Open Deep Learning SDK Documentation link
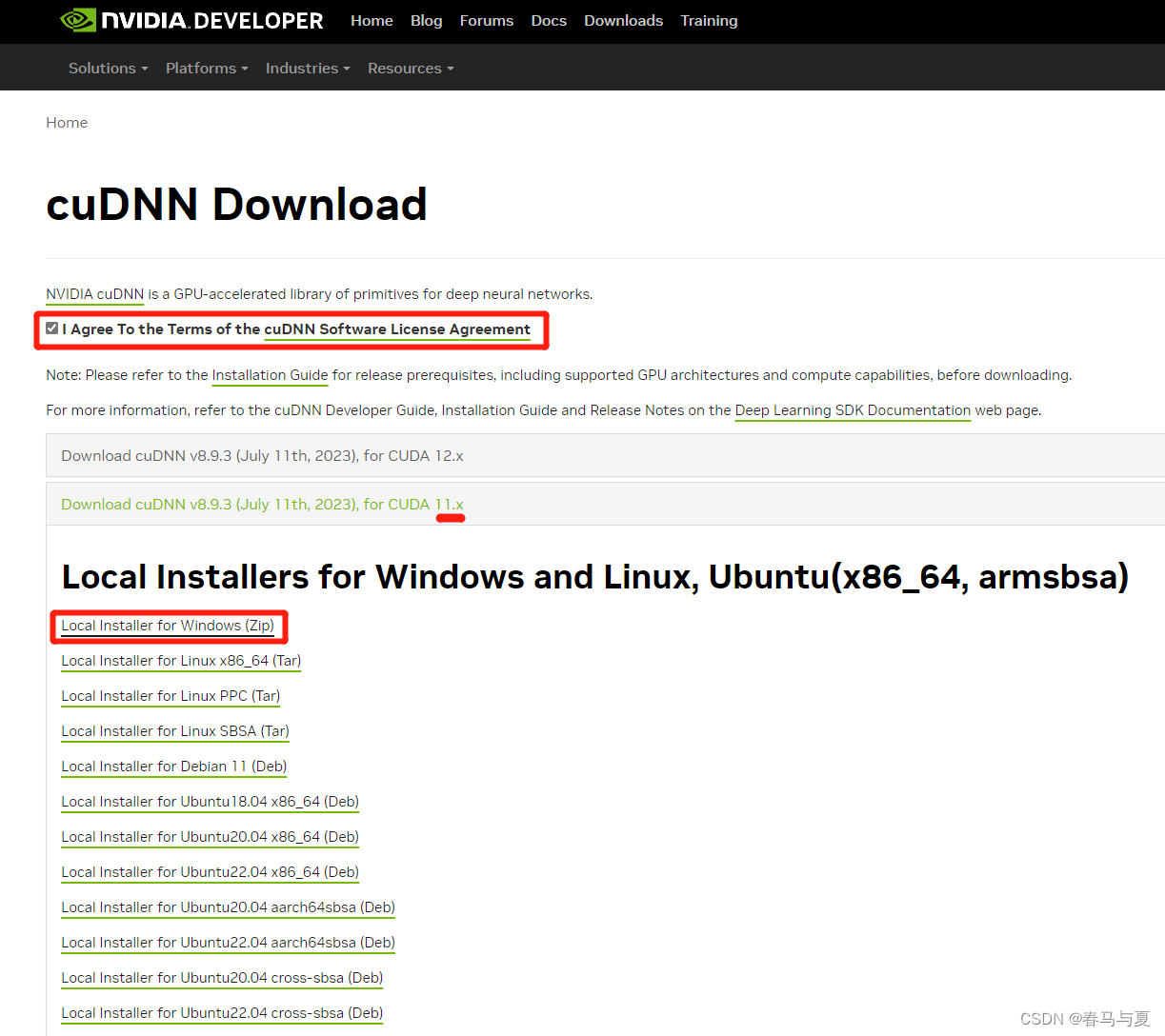This screenshot has width=1165, height=1036. click(853, 410)
